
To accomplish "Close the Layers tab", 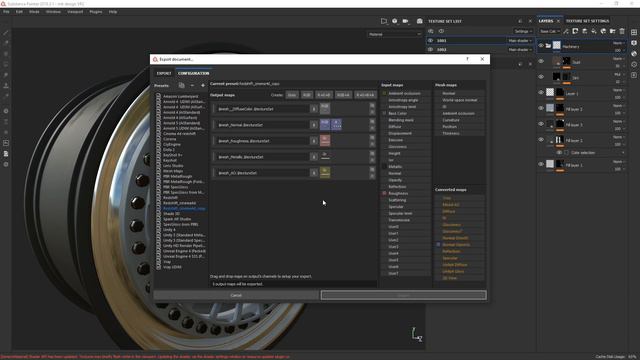I will (x=558, y=21).
